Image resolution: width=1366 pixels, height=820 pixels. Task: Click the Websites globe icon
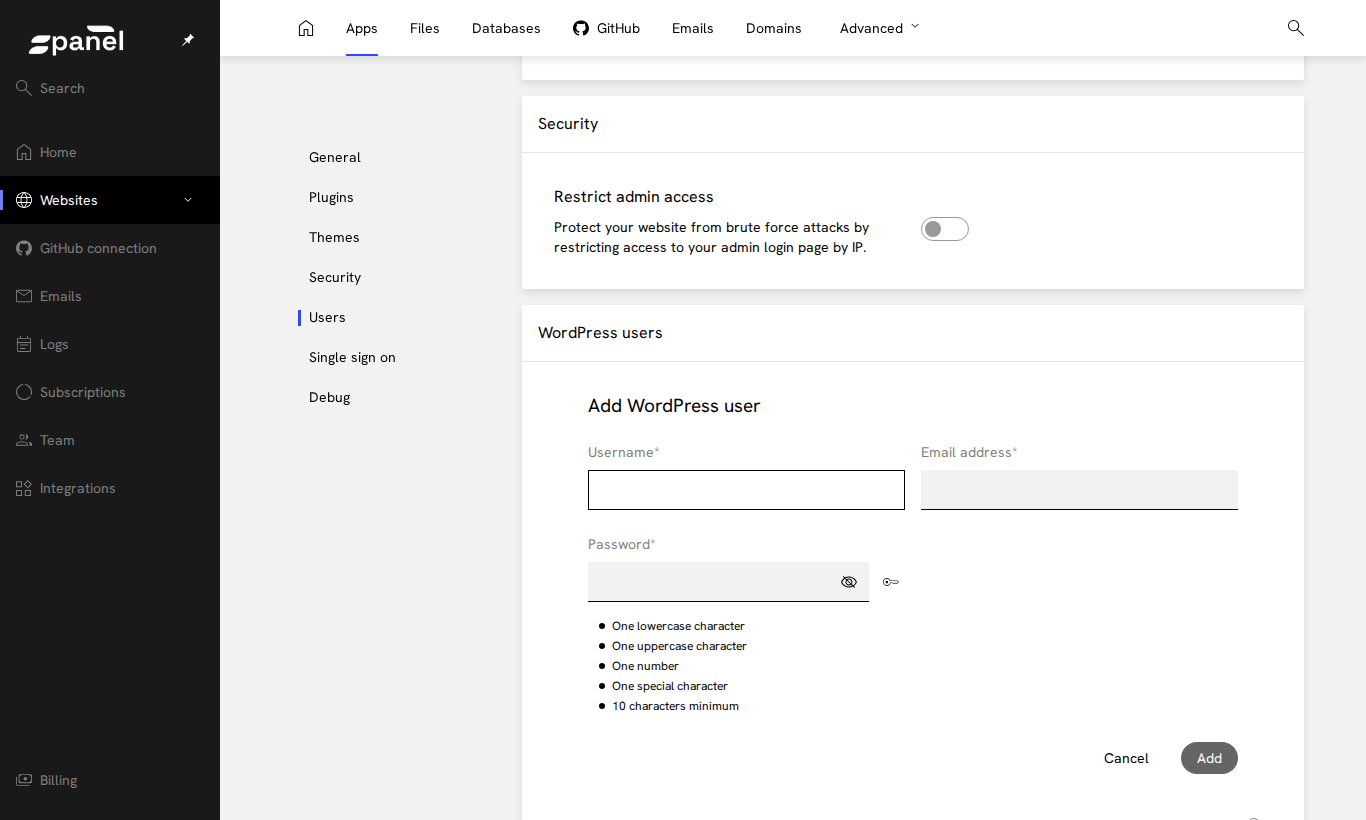pos(24,200)
